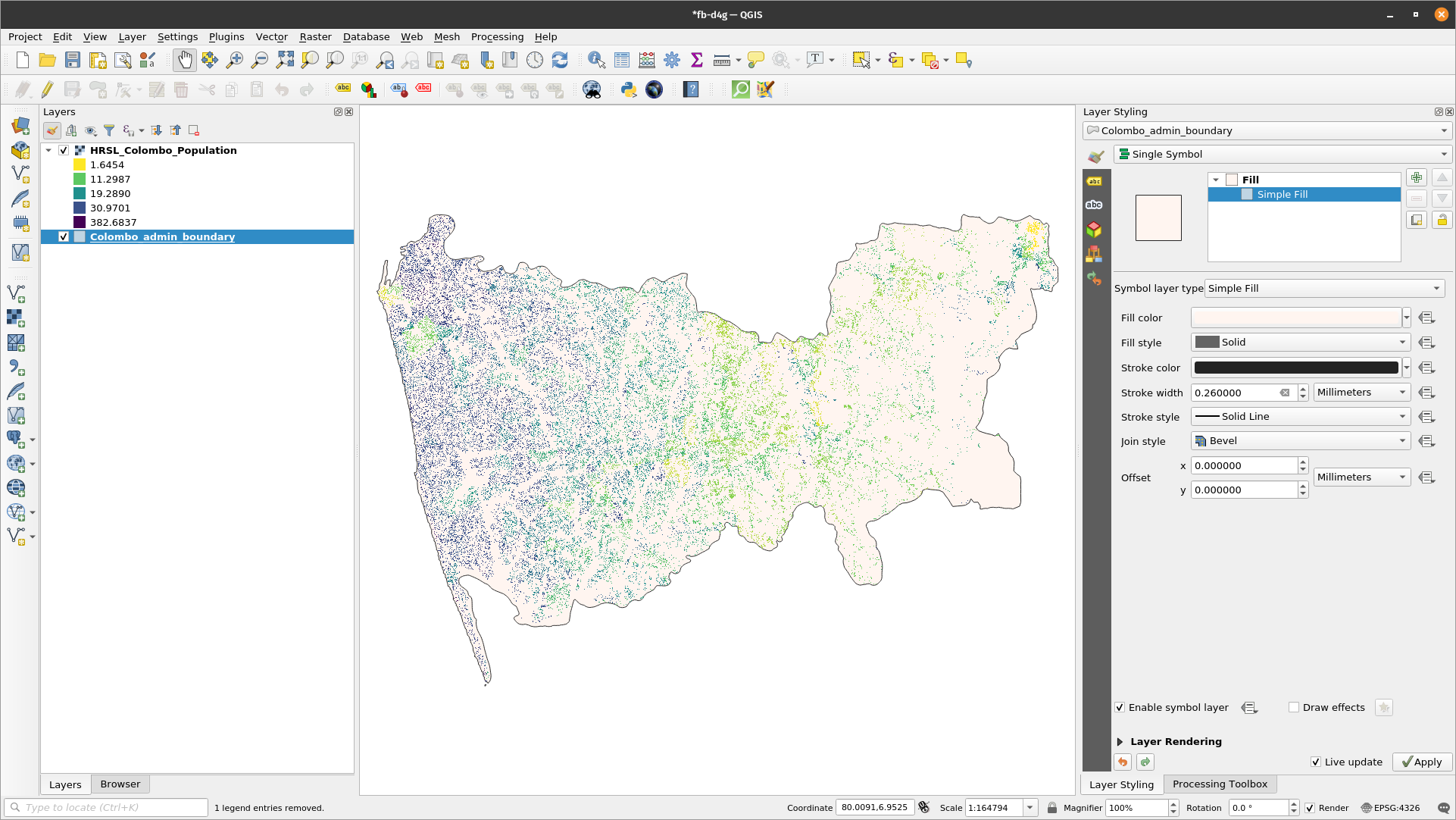Enable Draw effects checkbox
This screenshot has width=1456, height=820.
[1294, 707]
